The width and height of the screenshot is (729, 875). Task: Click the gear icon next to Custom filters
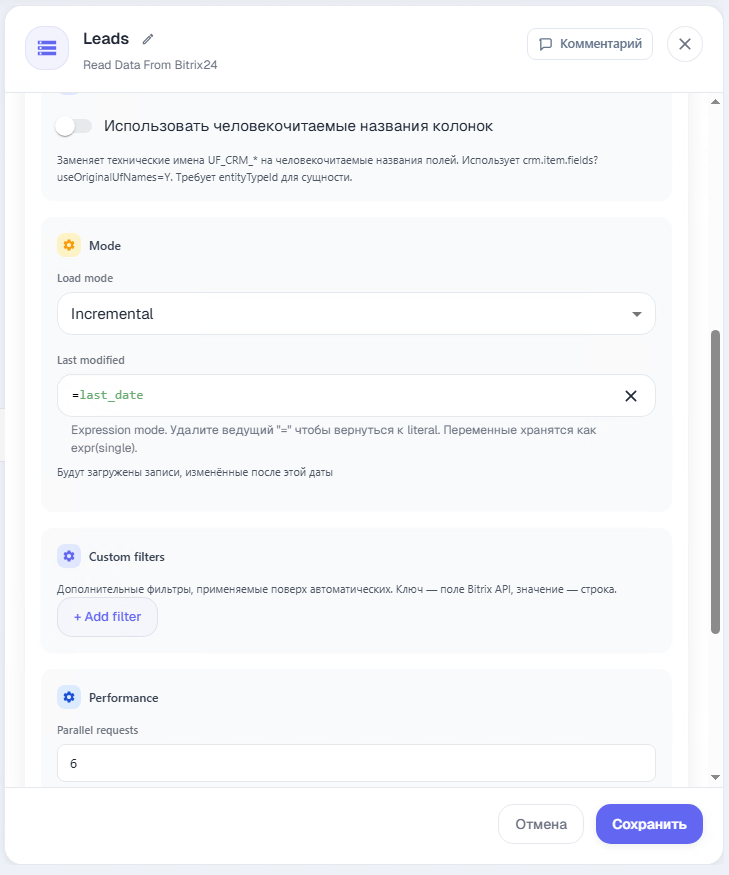tap(69, 556)
